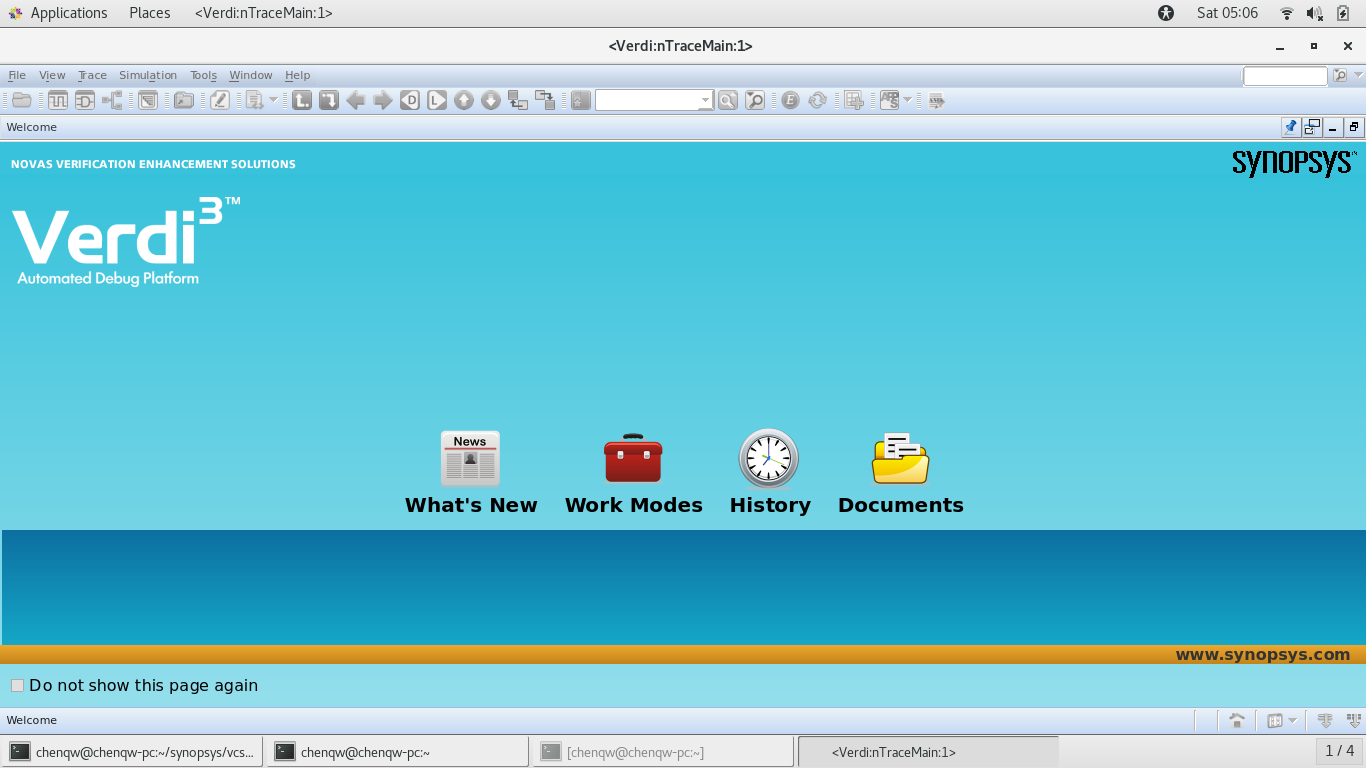Click the reload session rotating arrows icon

point(817,100)
